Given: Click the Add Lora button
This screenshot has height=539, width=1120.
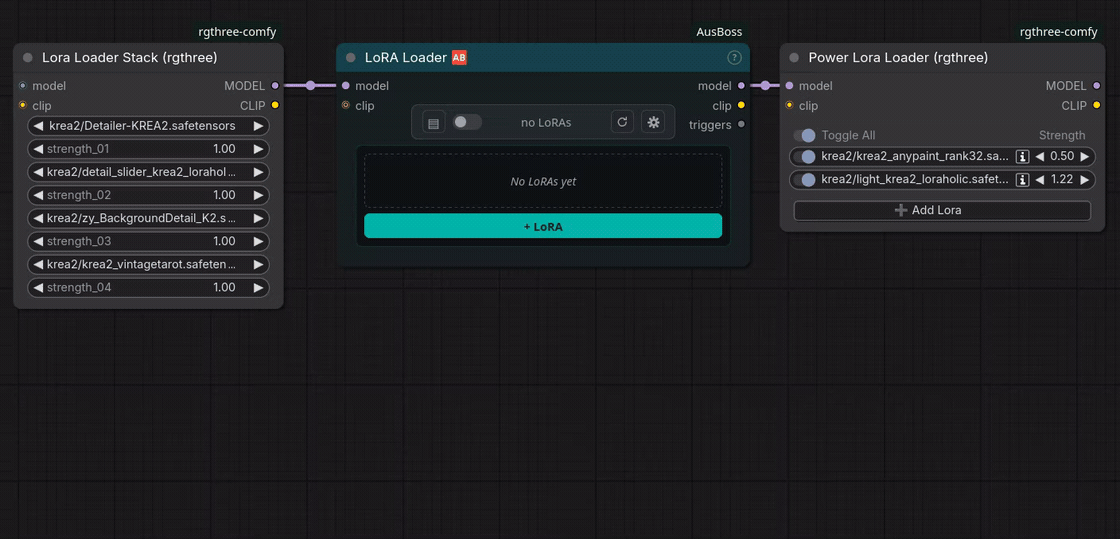Looking at the screenshot, I should (x=942, y=211).
